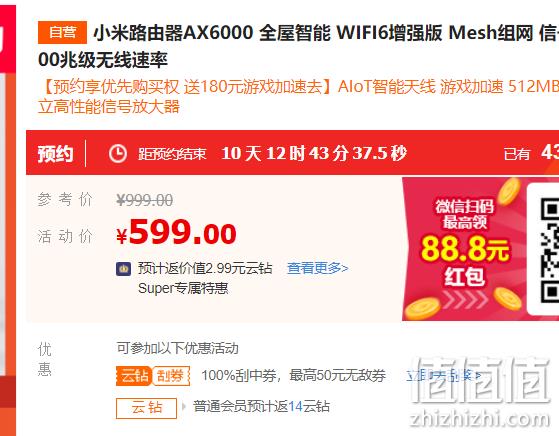Click the blue 云钻 crown icon
559x436 pixels.
coord(123,269)
